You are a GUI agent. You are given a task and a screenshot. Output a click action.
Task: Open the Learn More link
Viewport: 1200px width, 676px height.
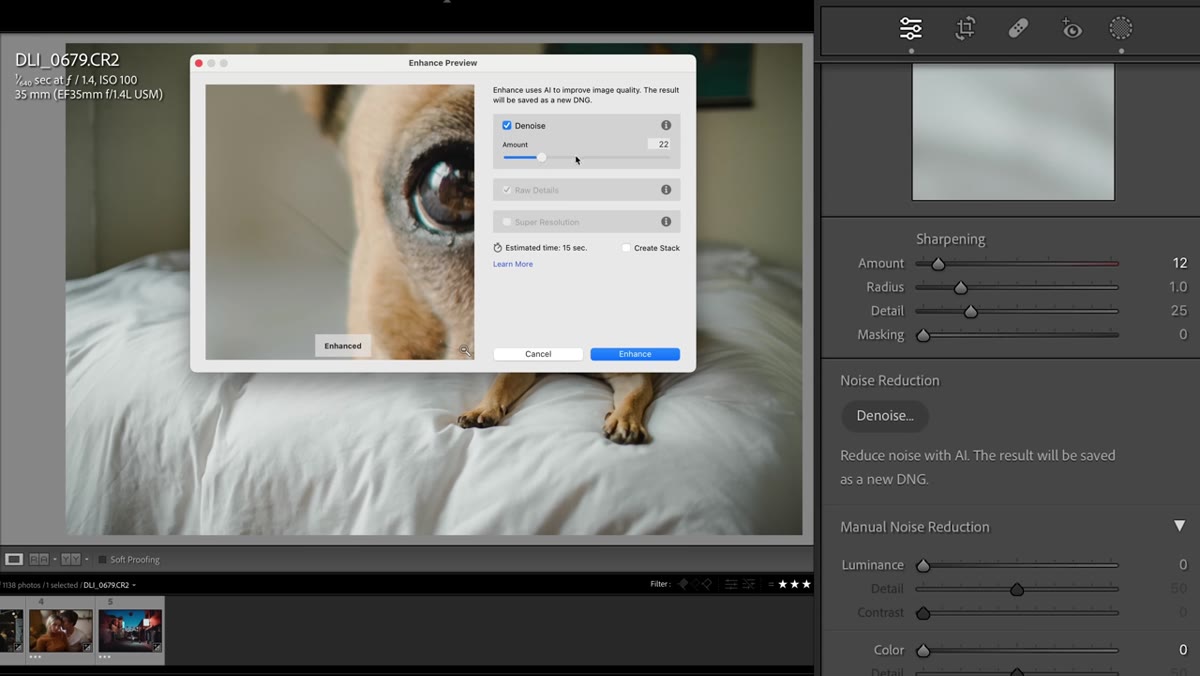[513, 264]
